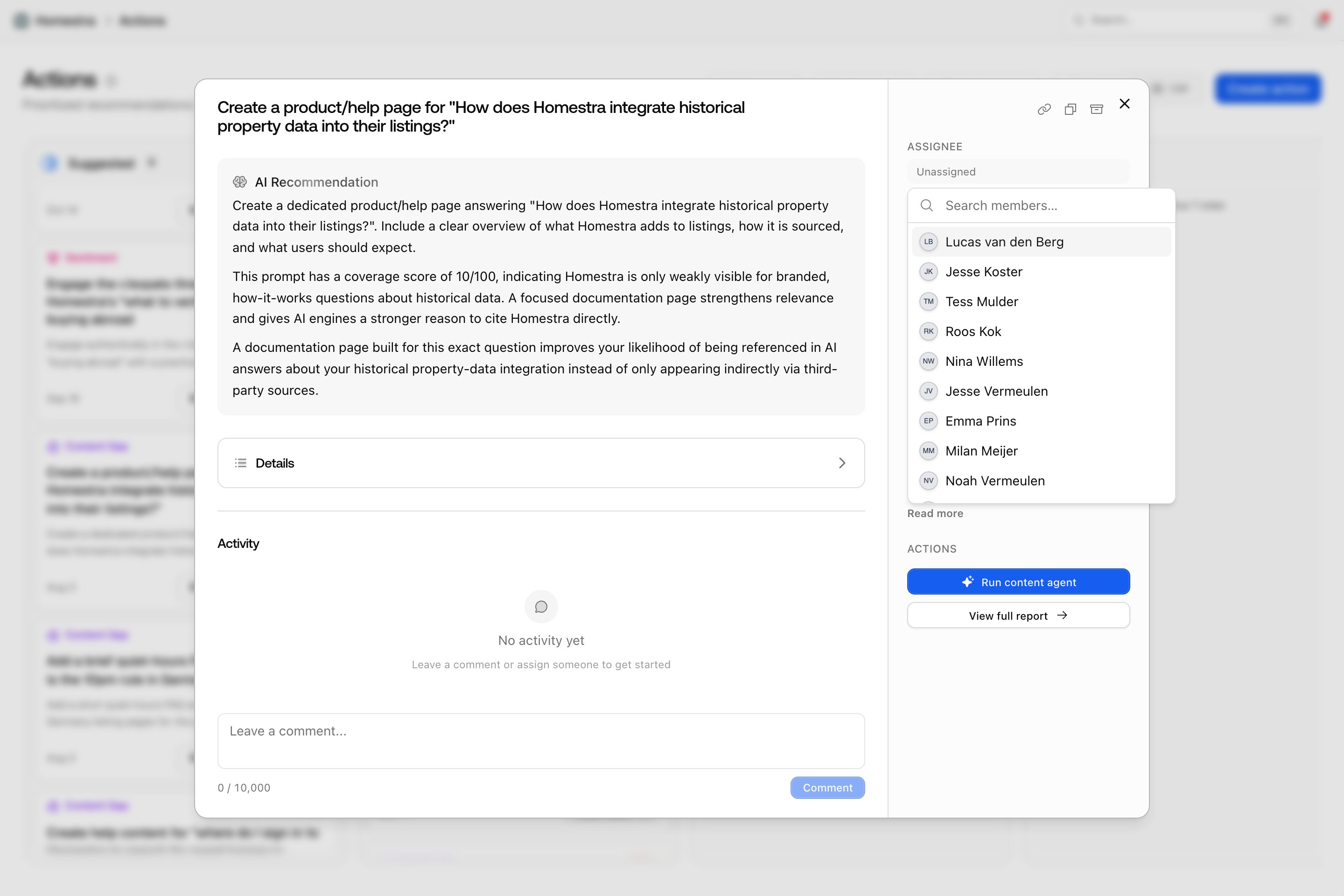Click the sparkle icon on Run content agent
Image resolution: width=1344 pixels, height=896 pixels.
click(967, 582)
